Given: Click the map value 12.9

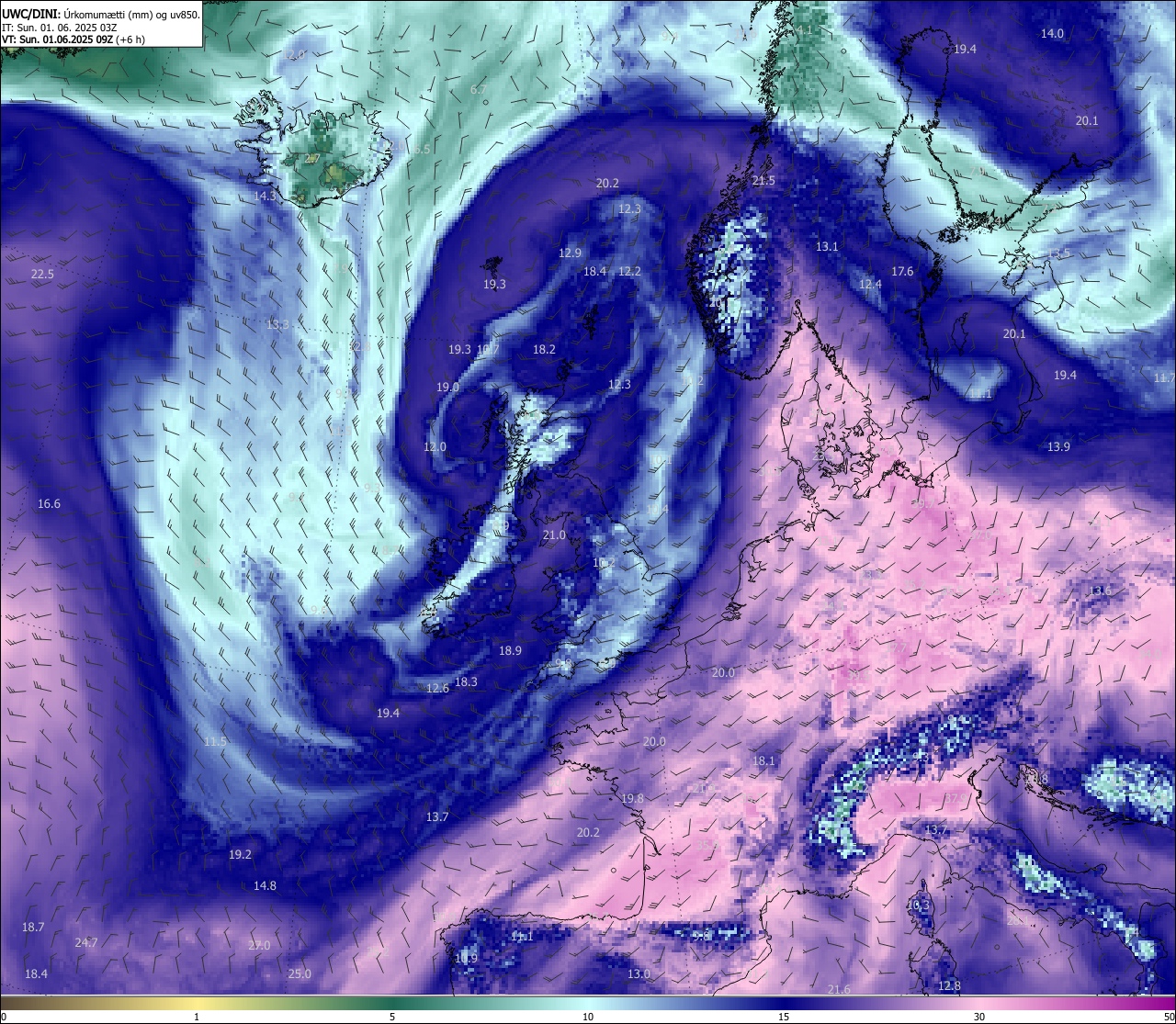Looking at the screenshot, I should point(570,253).
